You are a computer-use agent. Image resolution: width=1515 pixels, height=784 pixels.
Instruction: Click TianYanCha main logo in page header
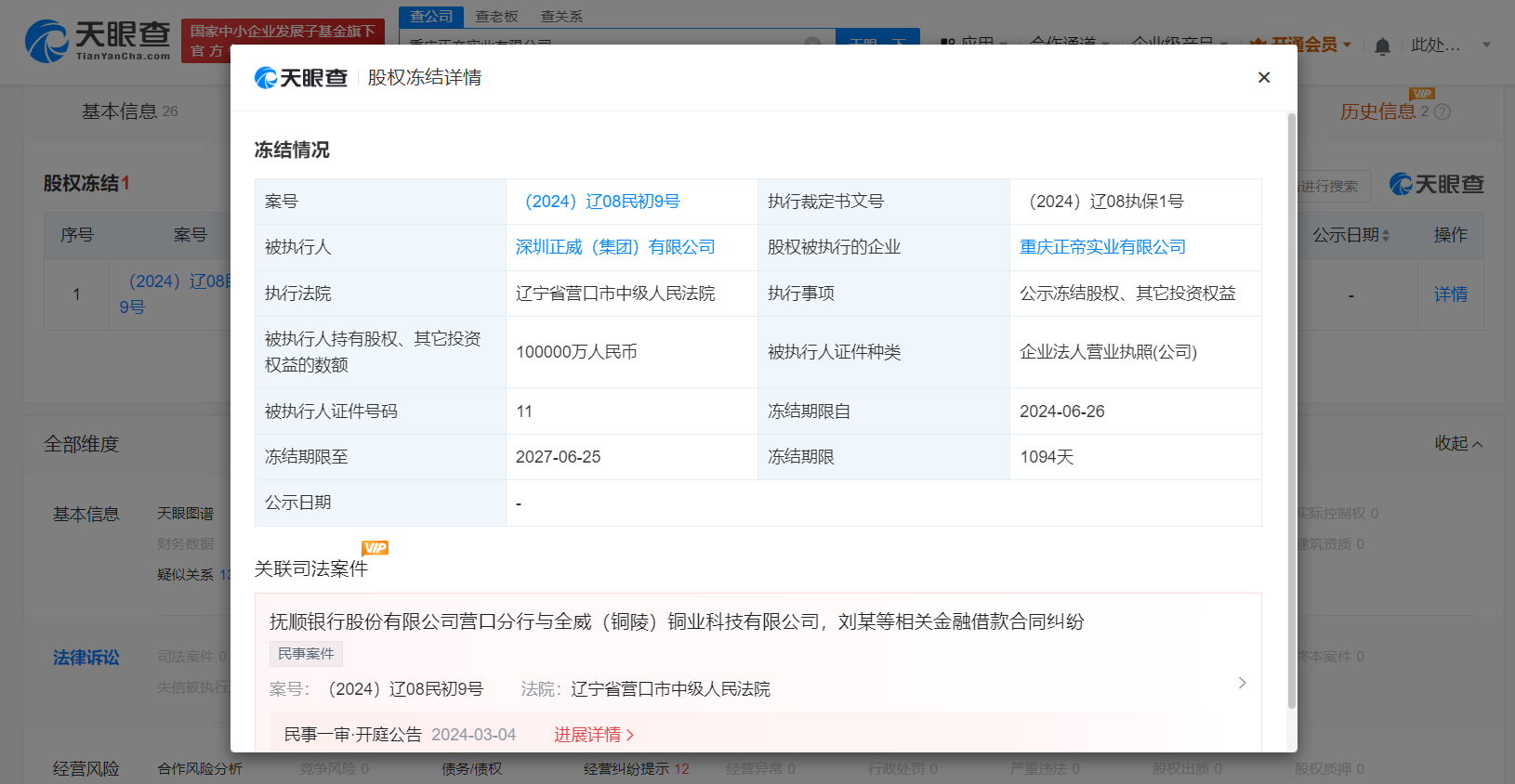pos(97,42)
